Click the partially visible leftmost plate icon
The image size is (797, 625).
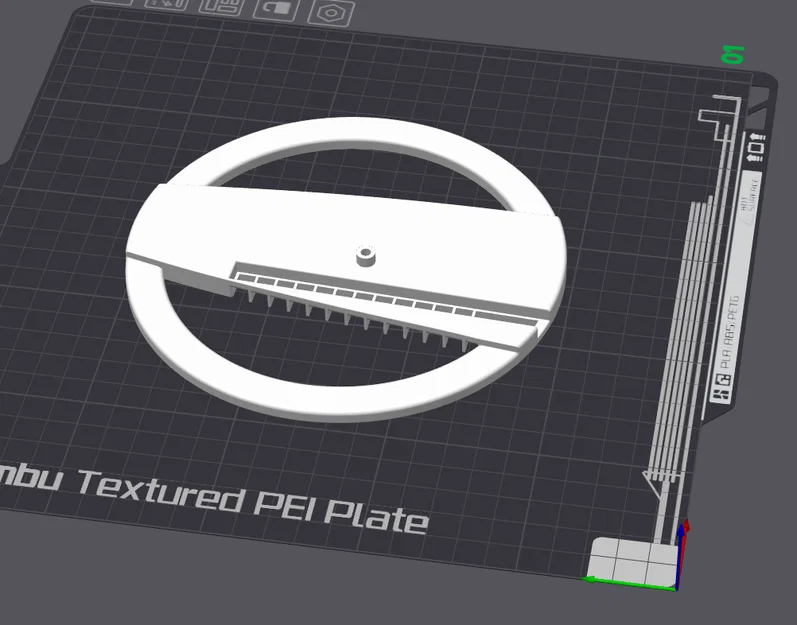point(112,2)
